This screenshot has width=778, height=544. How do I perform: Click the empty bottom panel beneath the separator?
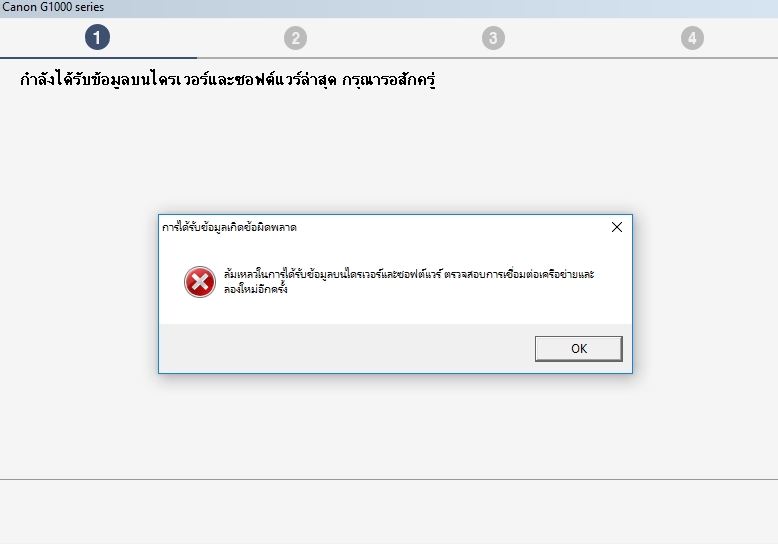389,512
